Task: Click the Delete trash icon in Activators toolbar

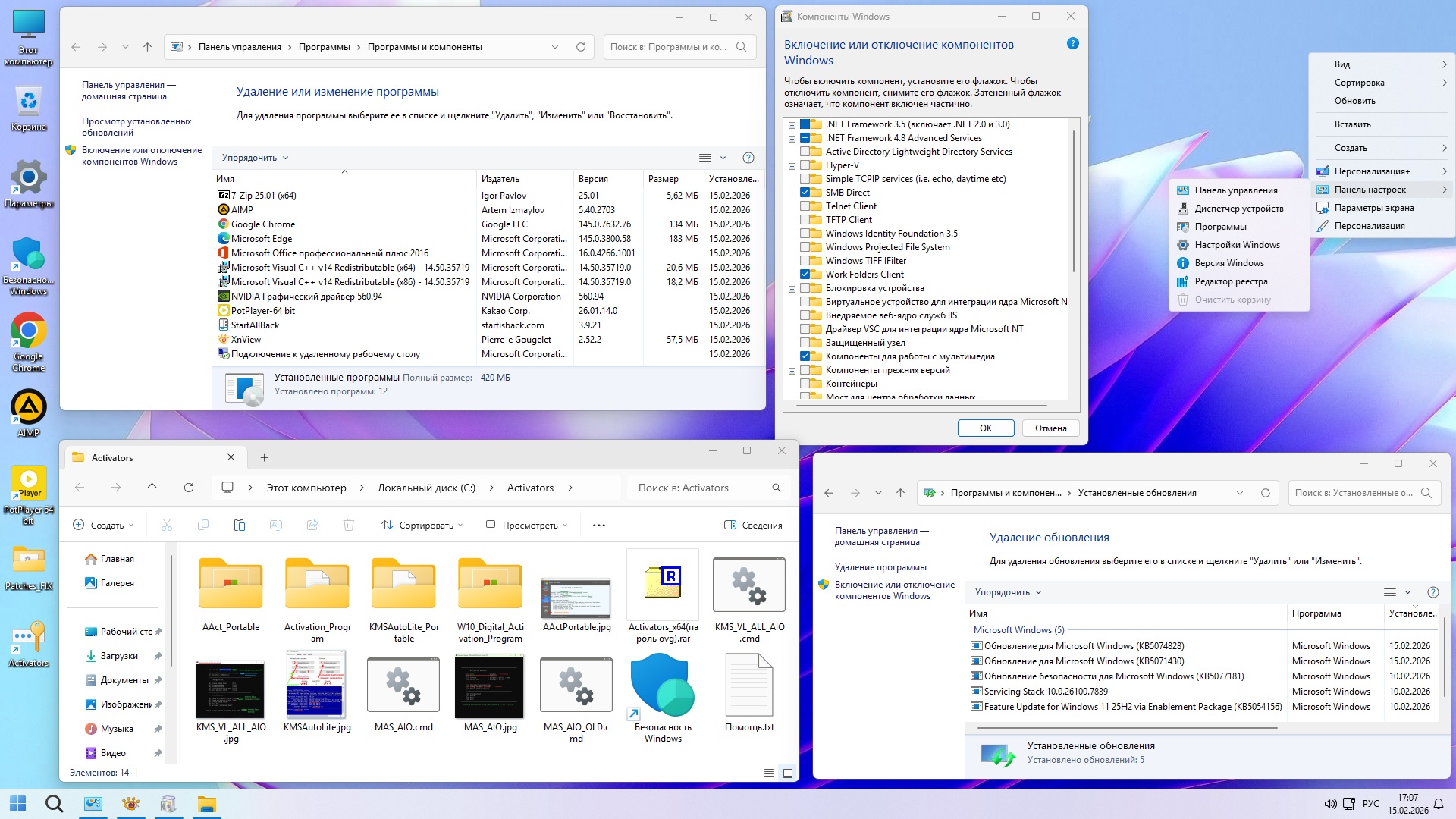Action: tap(349, 525)
